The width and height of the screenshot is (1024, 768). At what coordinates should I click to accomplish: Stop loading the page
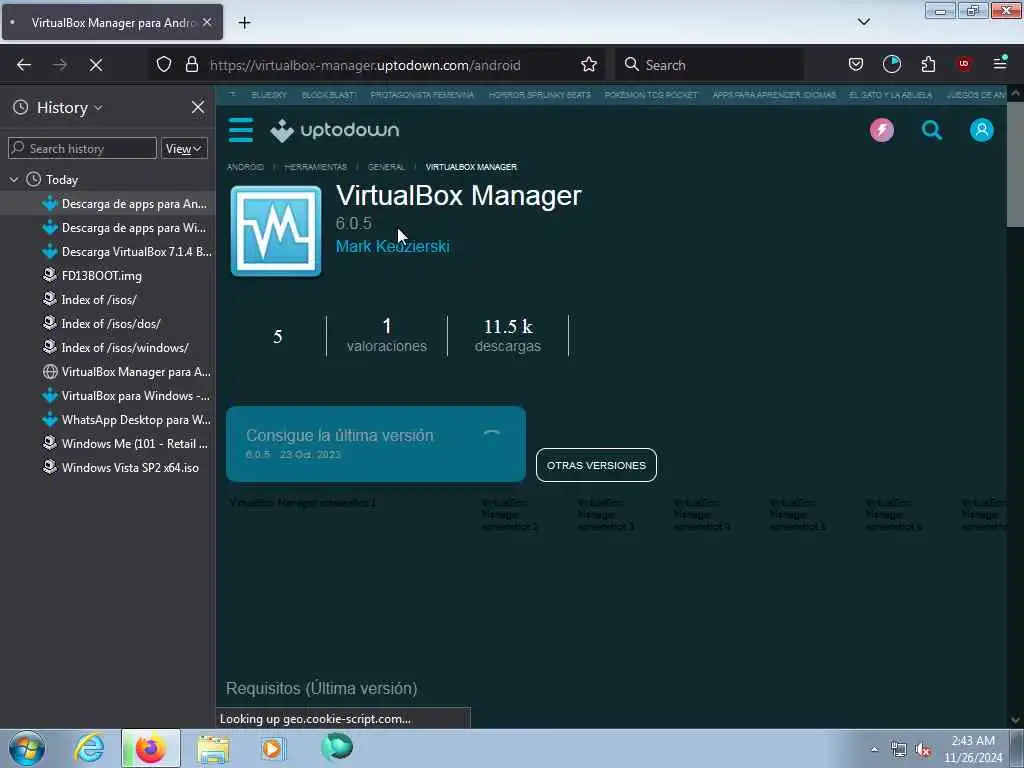tap(96, 65)
